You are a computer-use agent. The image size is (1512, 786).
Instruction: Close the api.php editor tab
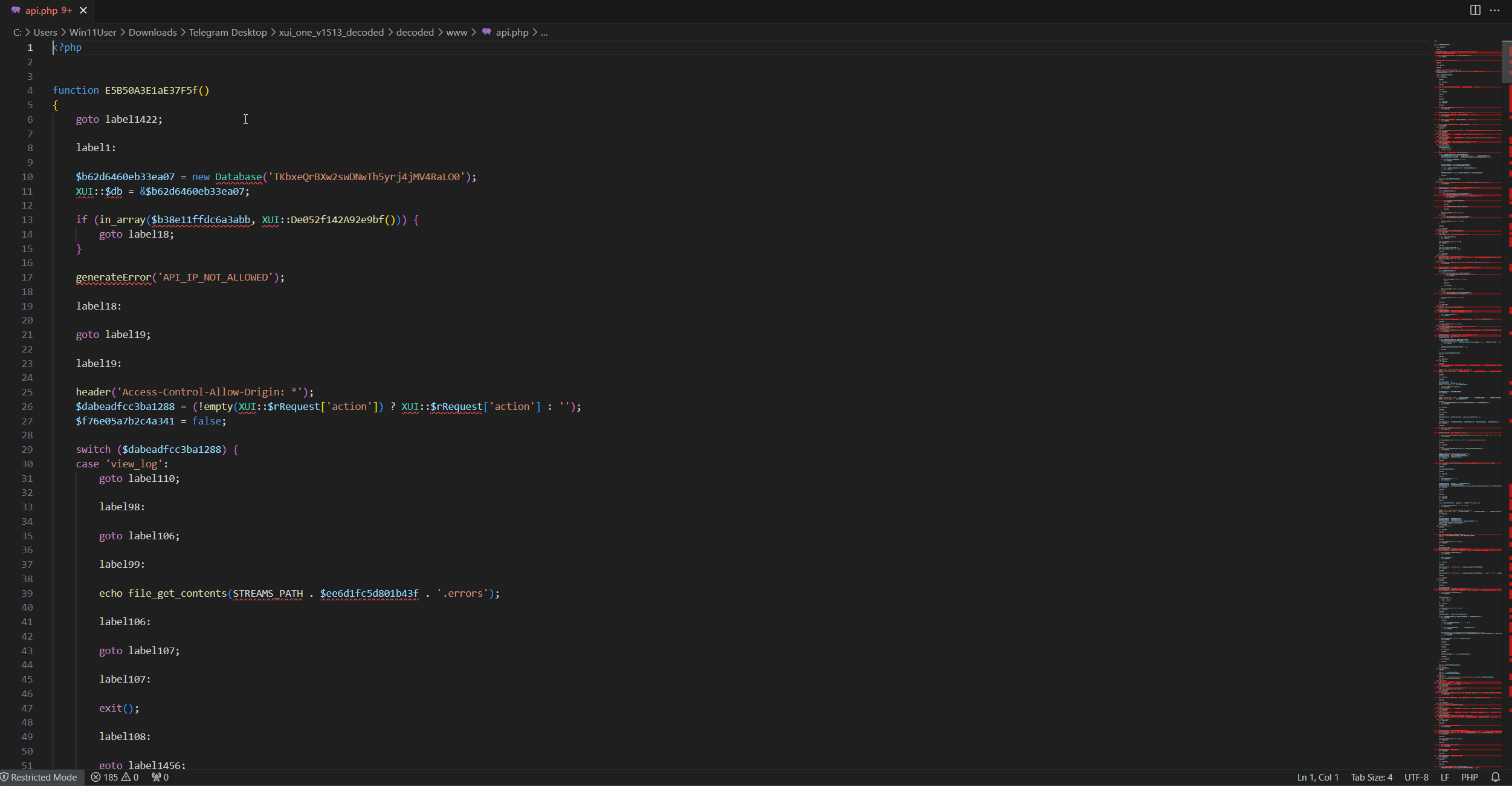coord(83,10)
